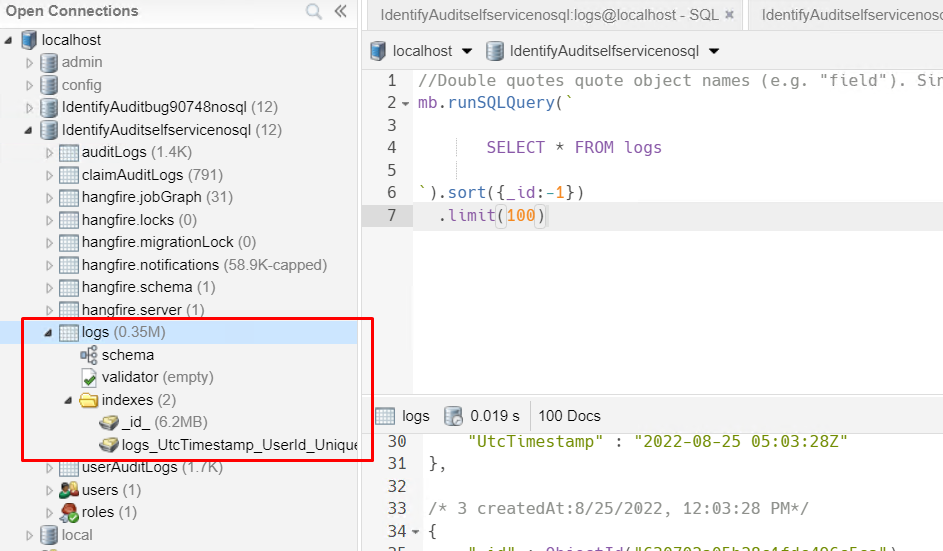
Task: Click the search icon in Open Connections
Action: [313, 12]
